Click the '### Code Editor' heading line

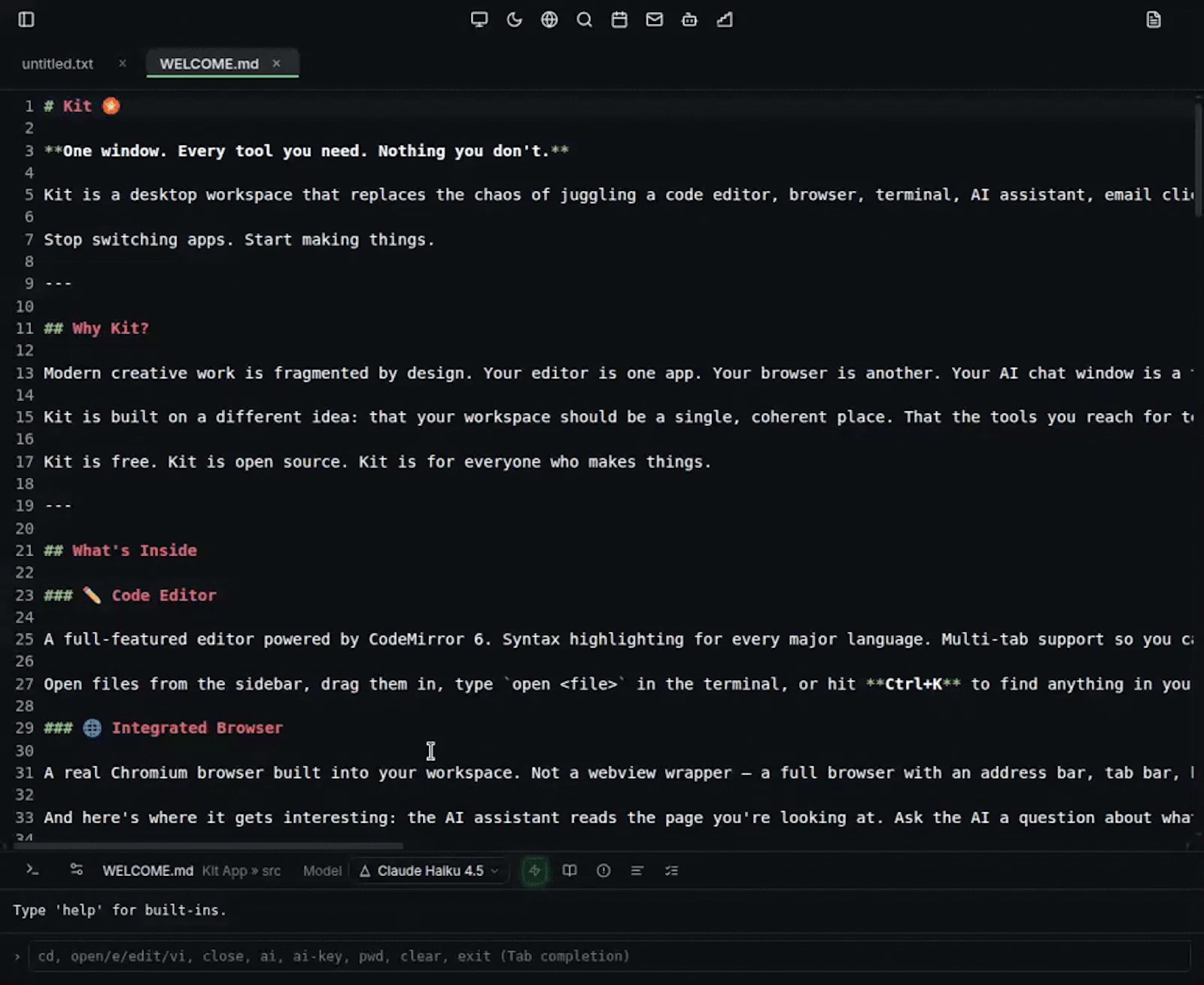130,595
